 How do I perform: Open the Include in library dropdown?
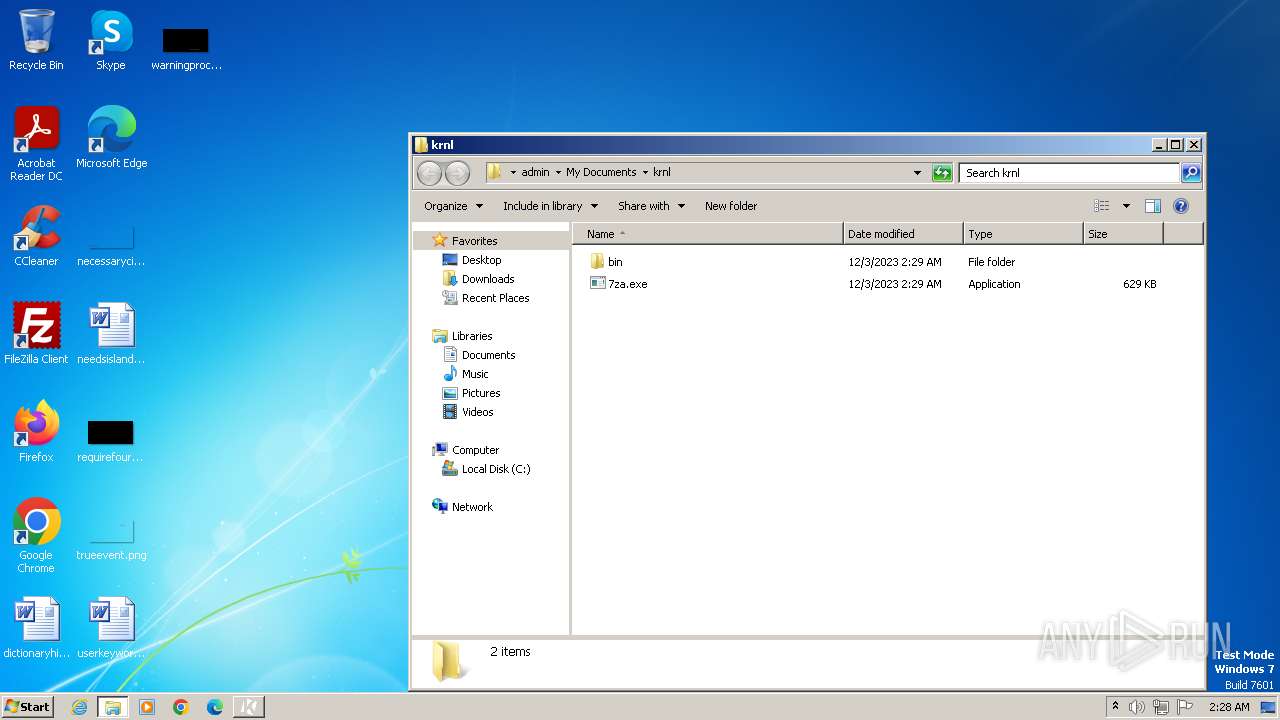[x=550, y=206]
